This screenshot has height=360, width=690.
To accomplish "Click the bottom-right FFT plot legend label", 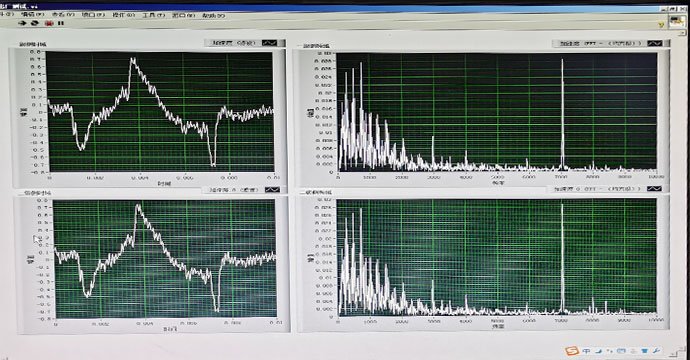I will (x=596, y=189).
